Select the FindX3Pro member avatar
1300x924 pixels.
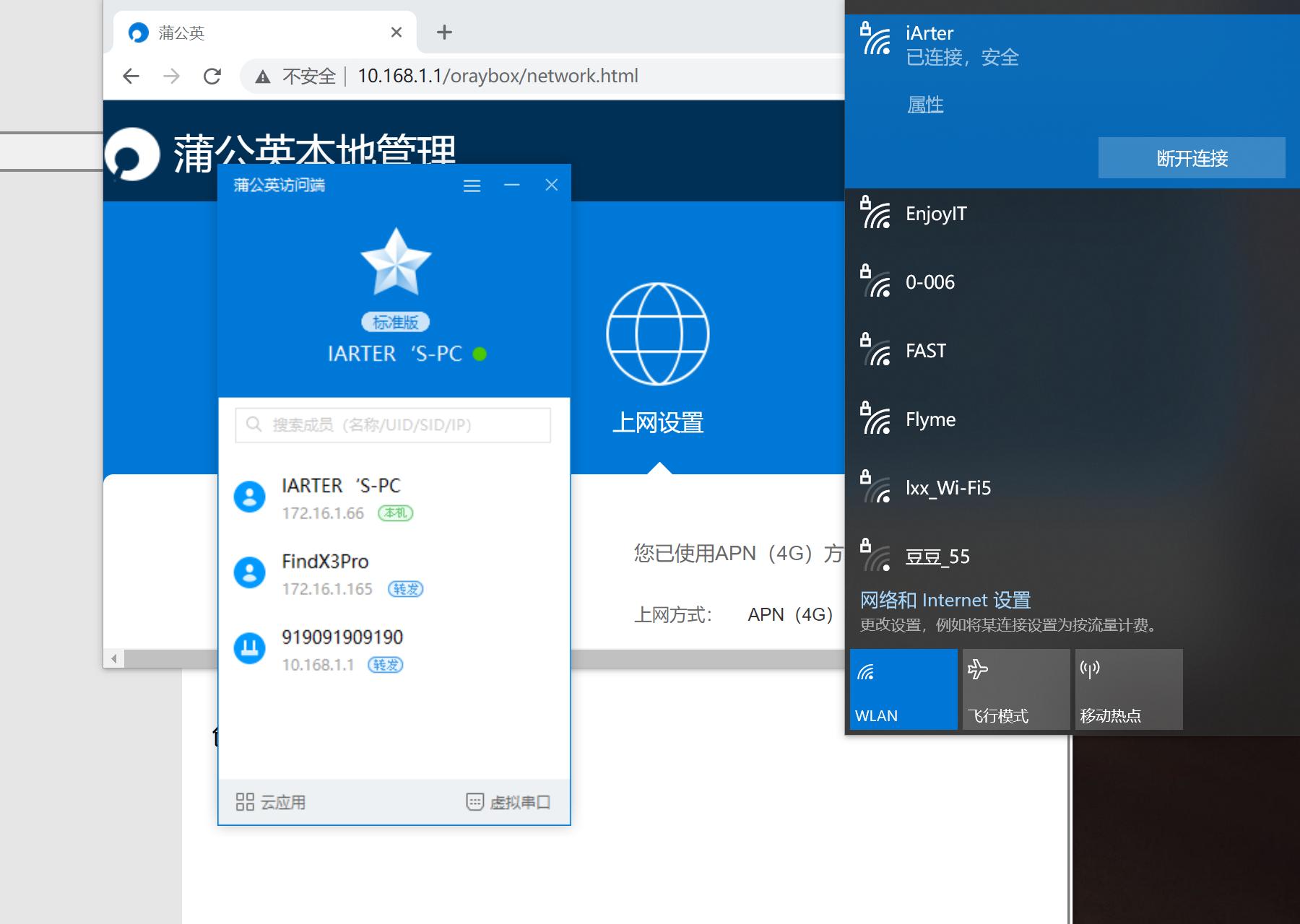[249, 572]
